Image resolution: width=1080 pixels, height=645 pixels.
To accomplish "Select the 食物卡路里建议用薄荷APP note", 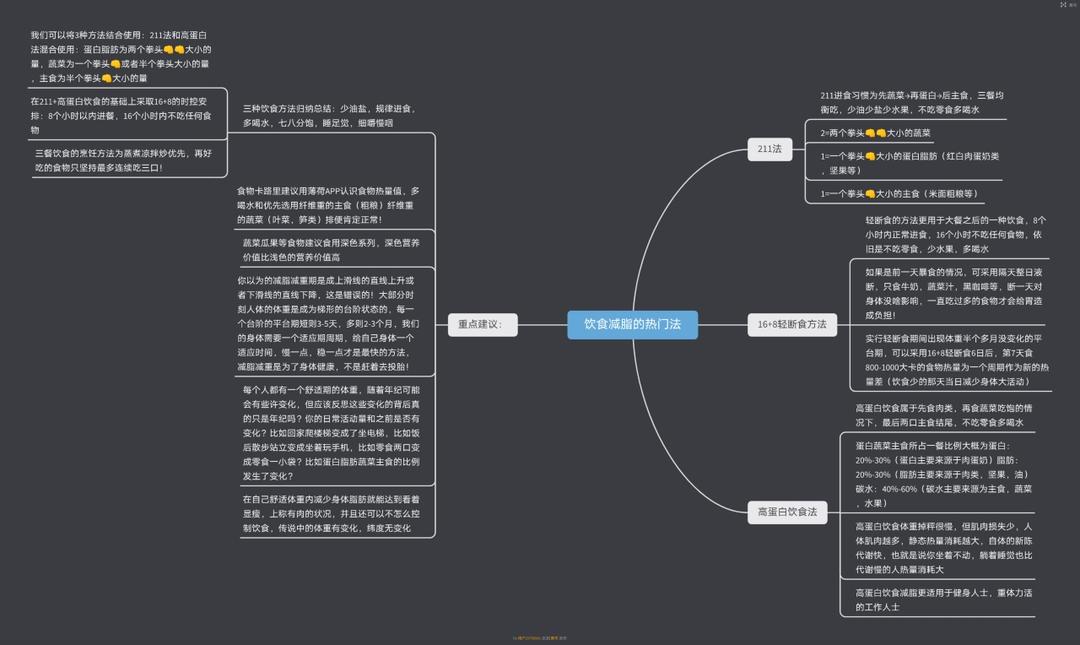I will pyautogui.click(x=328, y=205).
